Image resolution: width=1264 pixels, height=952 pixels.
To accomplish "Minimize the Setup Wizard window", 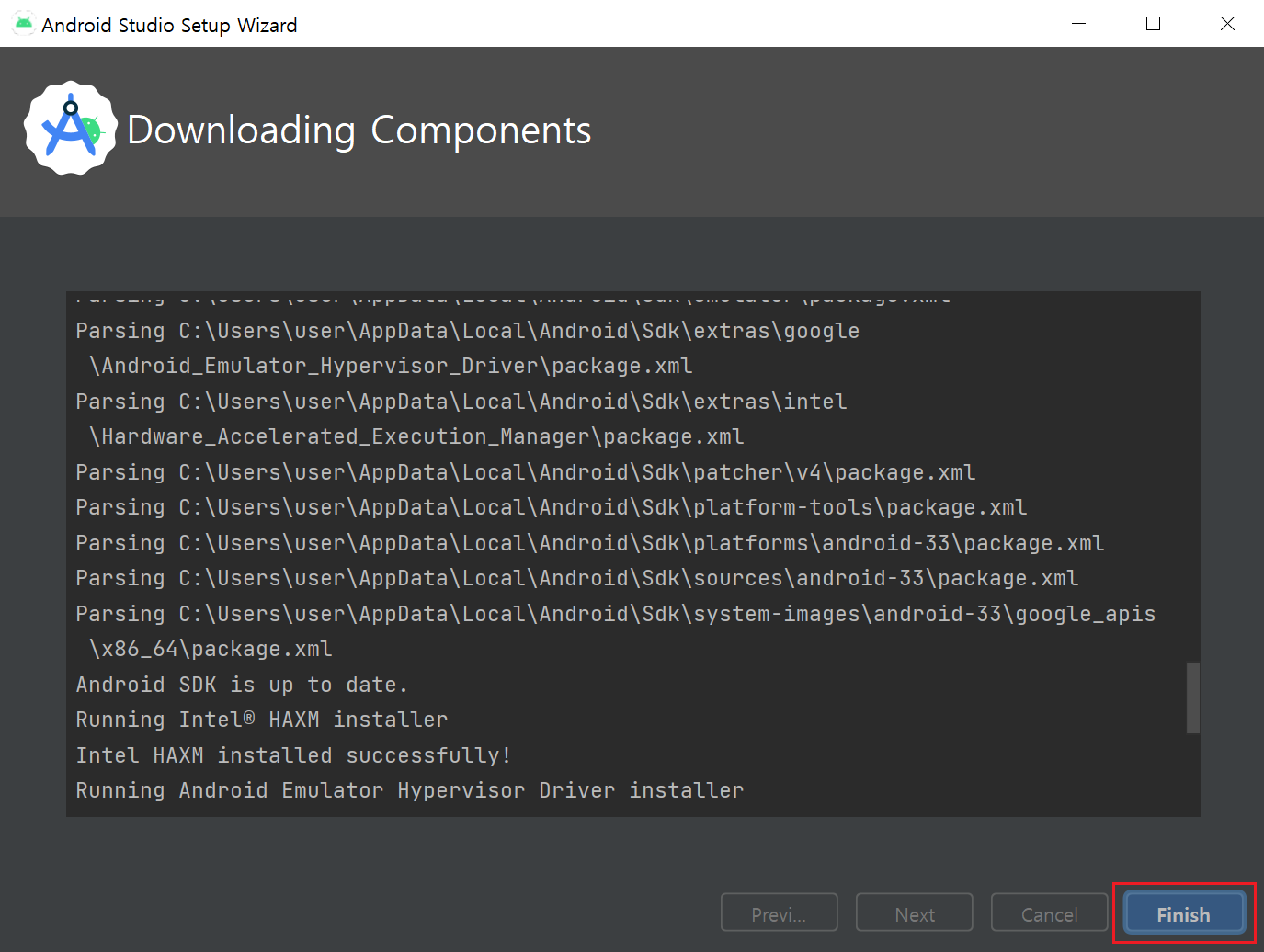I will pyautogui.click(x=1079, y=23).
